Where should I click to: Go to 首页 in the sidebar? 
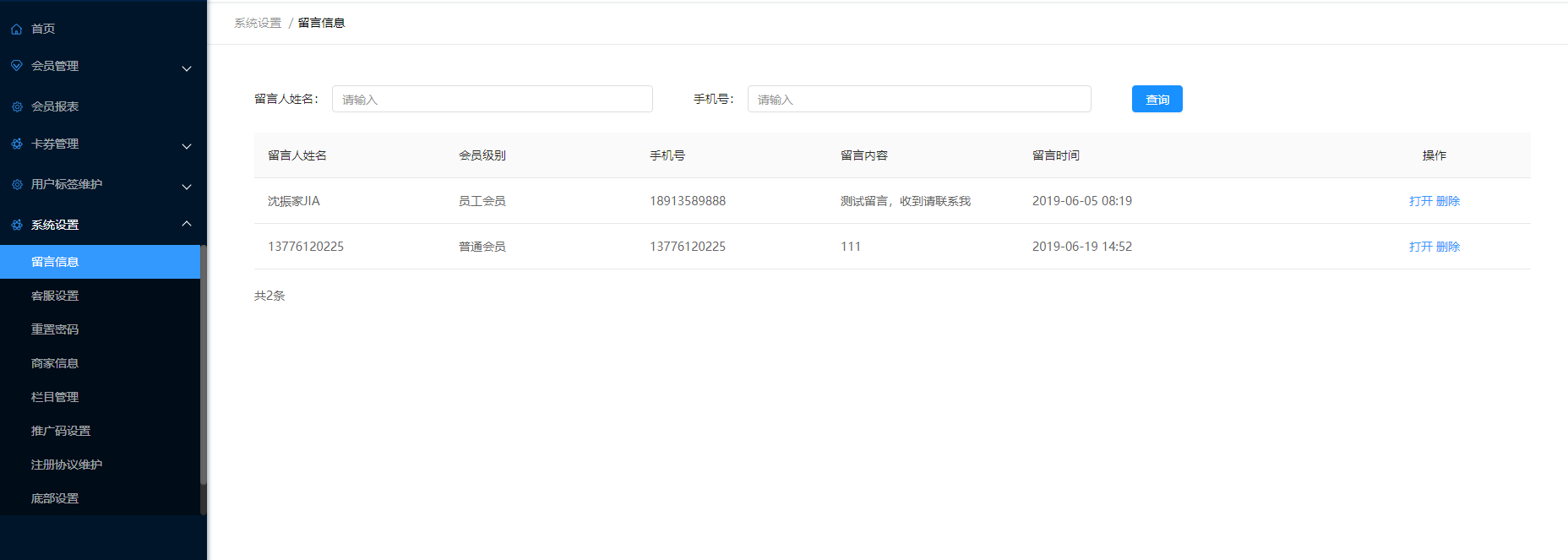point(43,29)
